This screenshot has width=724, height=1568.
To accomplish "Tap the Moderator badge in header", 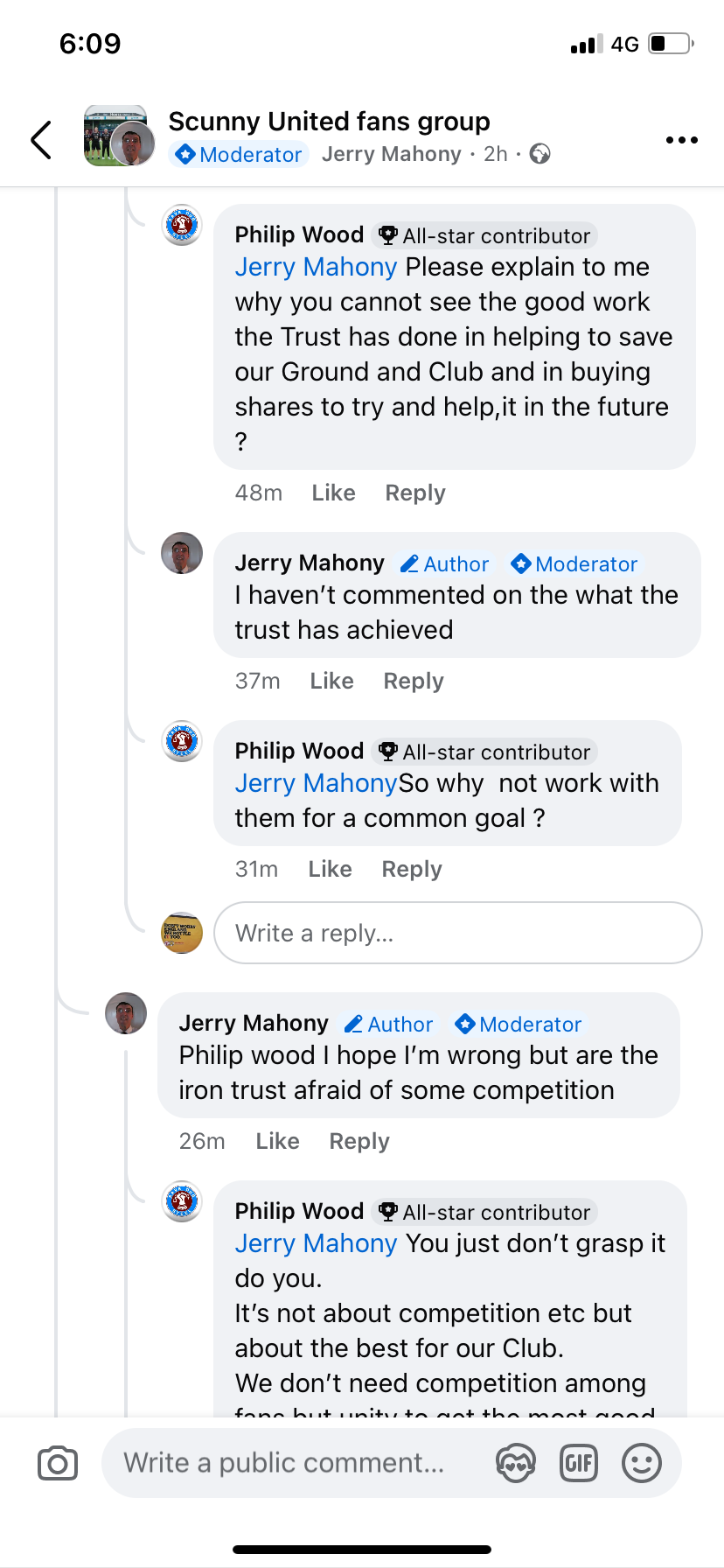I will (x=239, y=154).
